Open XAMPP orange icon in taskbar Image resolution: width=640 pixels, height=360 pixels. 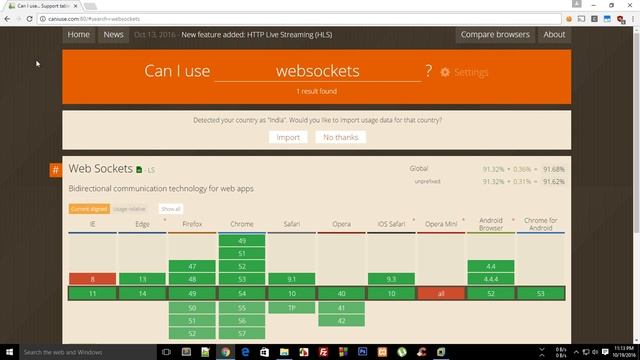coord(382,352)
